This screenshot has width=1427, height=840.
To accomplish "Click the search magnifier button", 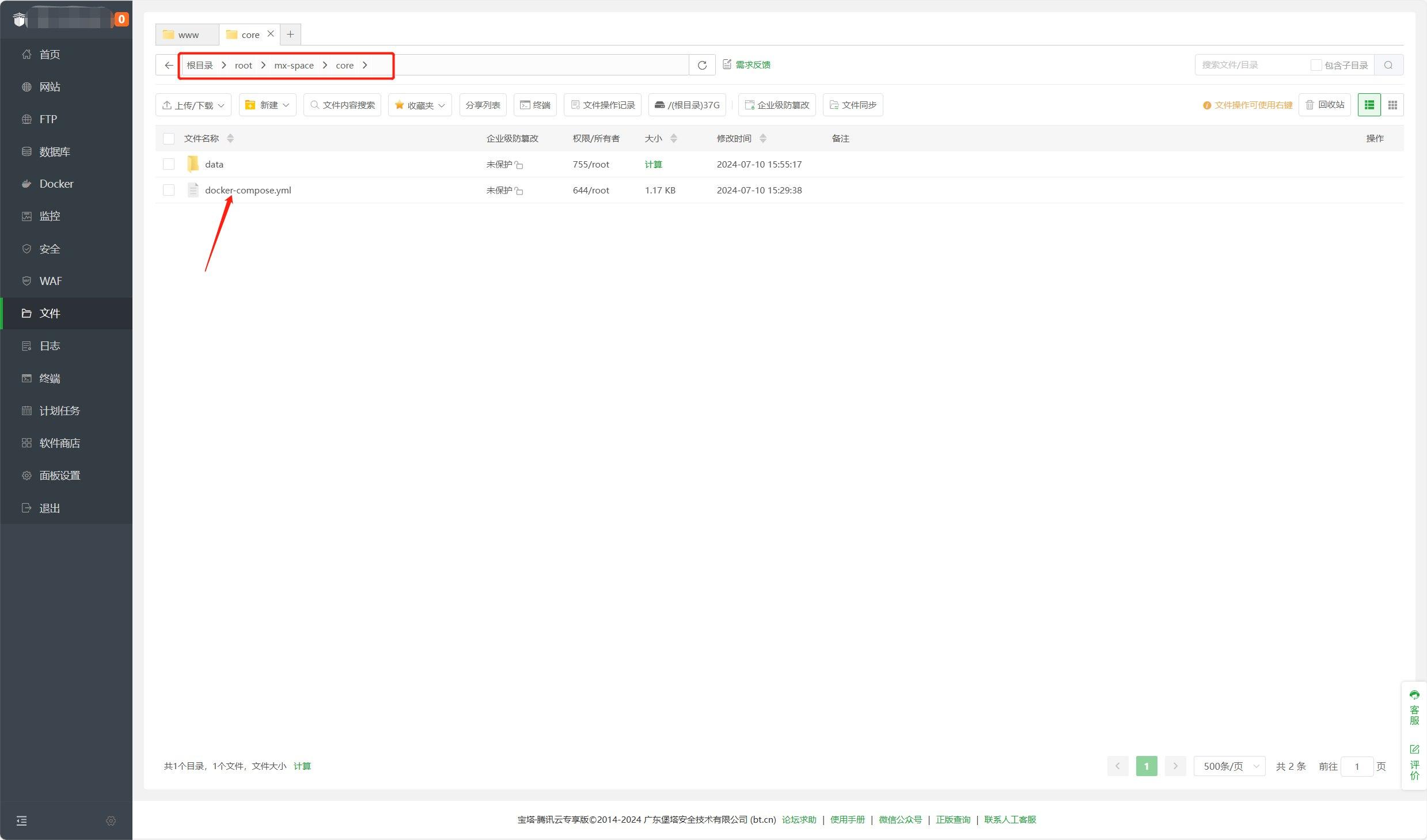I will [x=1388, y=65].
